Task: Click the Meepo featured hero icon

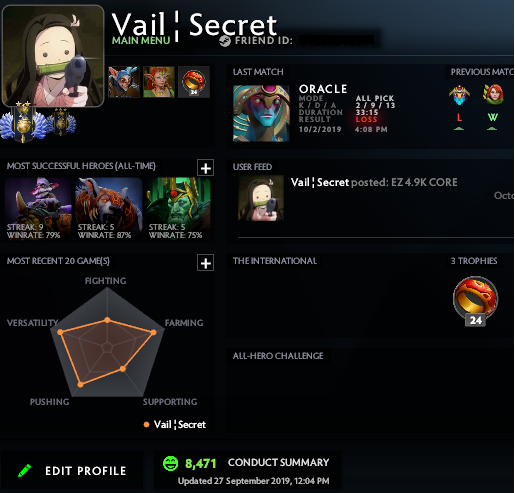Action: 124,82
